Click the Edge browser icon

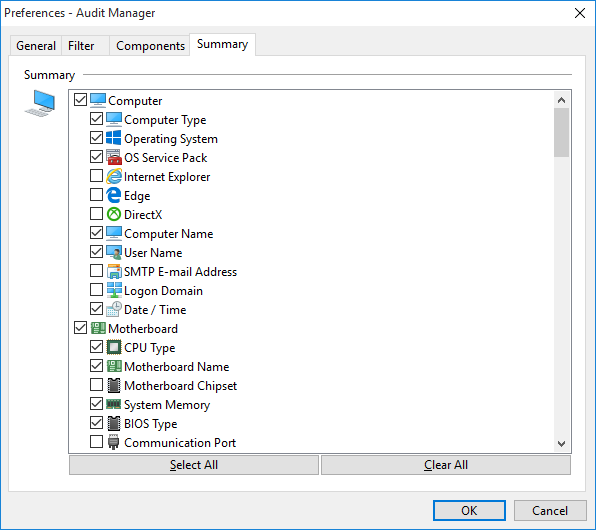pyautogui.click(x=114, y=195)
